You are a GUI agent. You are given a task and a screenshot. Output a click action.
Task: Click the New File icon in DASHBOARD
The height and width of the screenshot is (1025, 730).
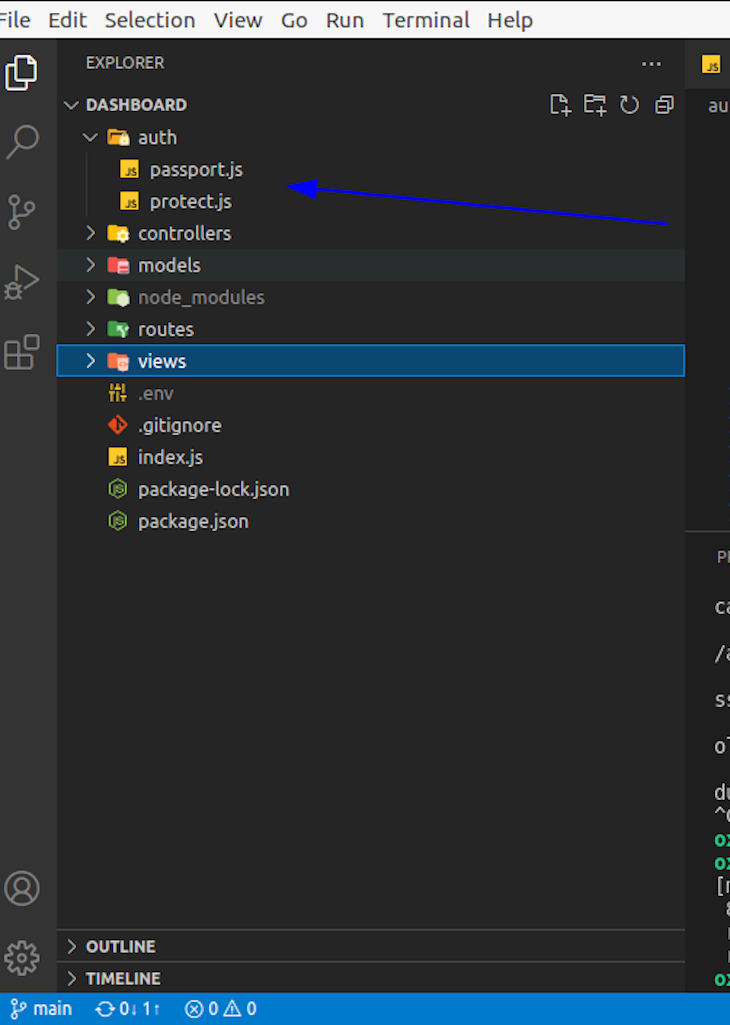[560, 104]
